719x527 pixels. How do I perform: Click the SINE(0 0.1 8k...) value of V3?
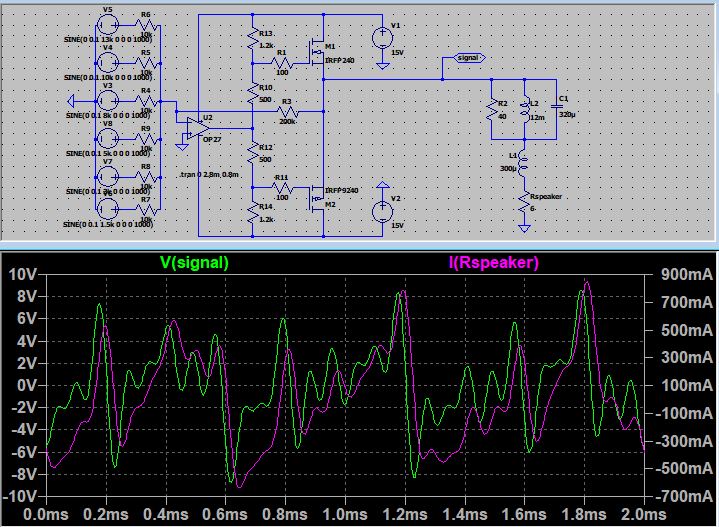click(x=108, y=116)
